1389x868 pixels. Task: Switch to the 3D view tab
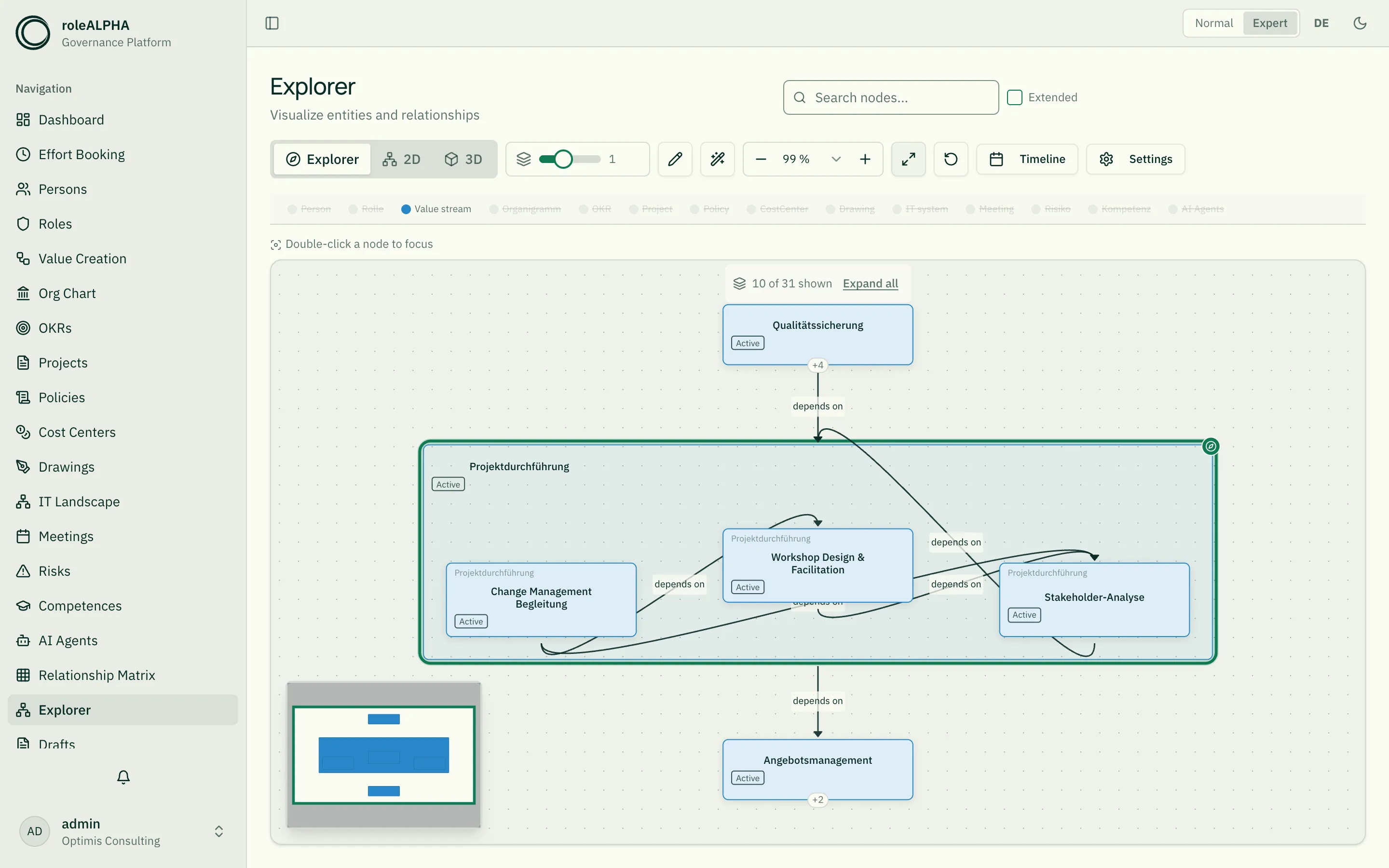(463, 159)
